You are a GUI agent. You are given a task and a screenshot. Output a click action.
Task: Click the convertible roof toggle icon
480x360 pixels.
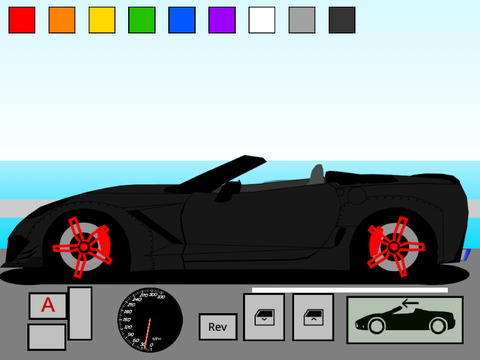click(x=405, y=320)
